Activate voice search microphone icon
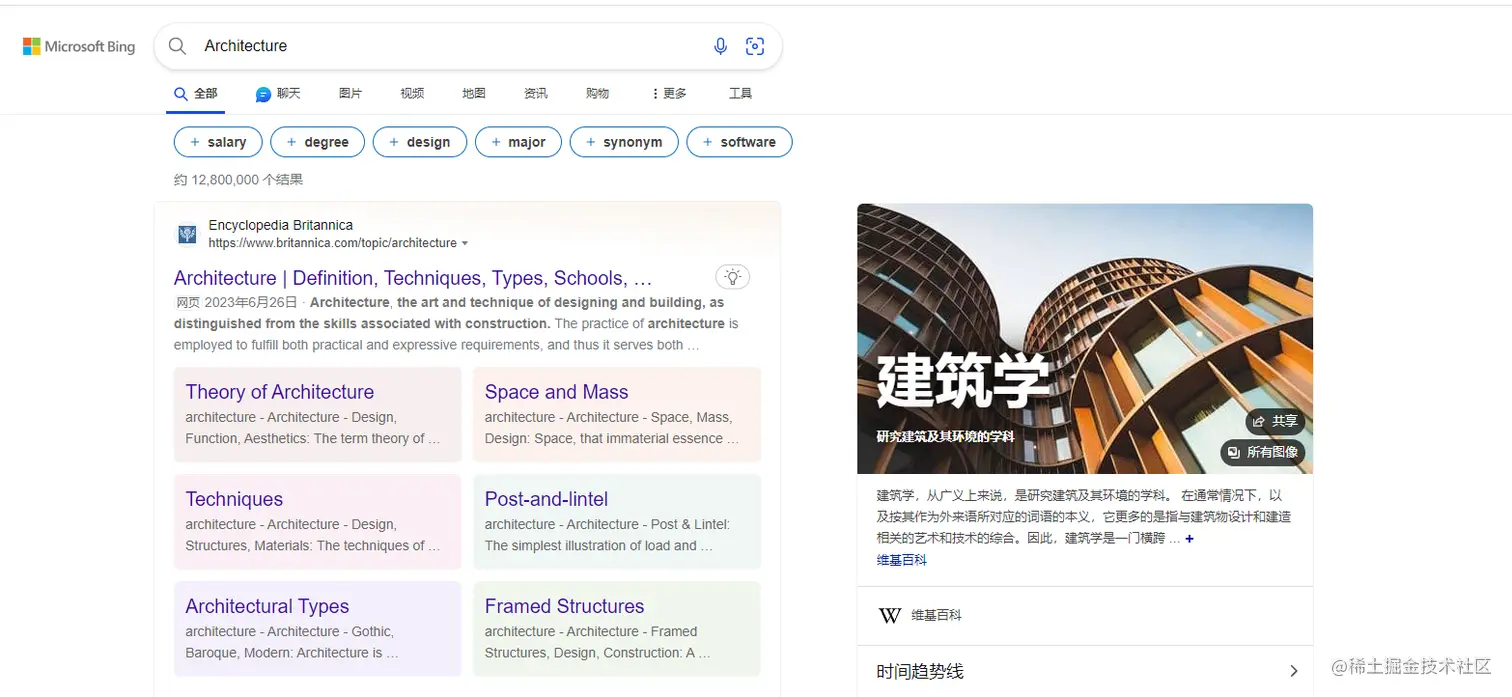Image resolution: width=1512 pixels, height=697 pixels. pyautogui.click(x=720, y=46)
